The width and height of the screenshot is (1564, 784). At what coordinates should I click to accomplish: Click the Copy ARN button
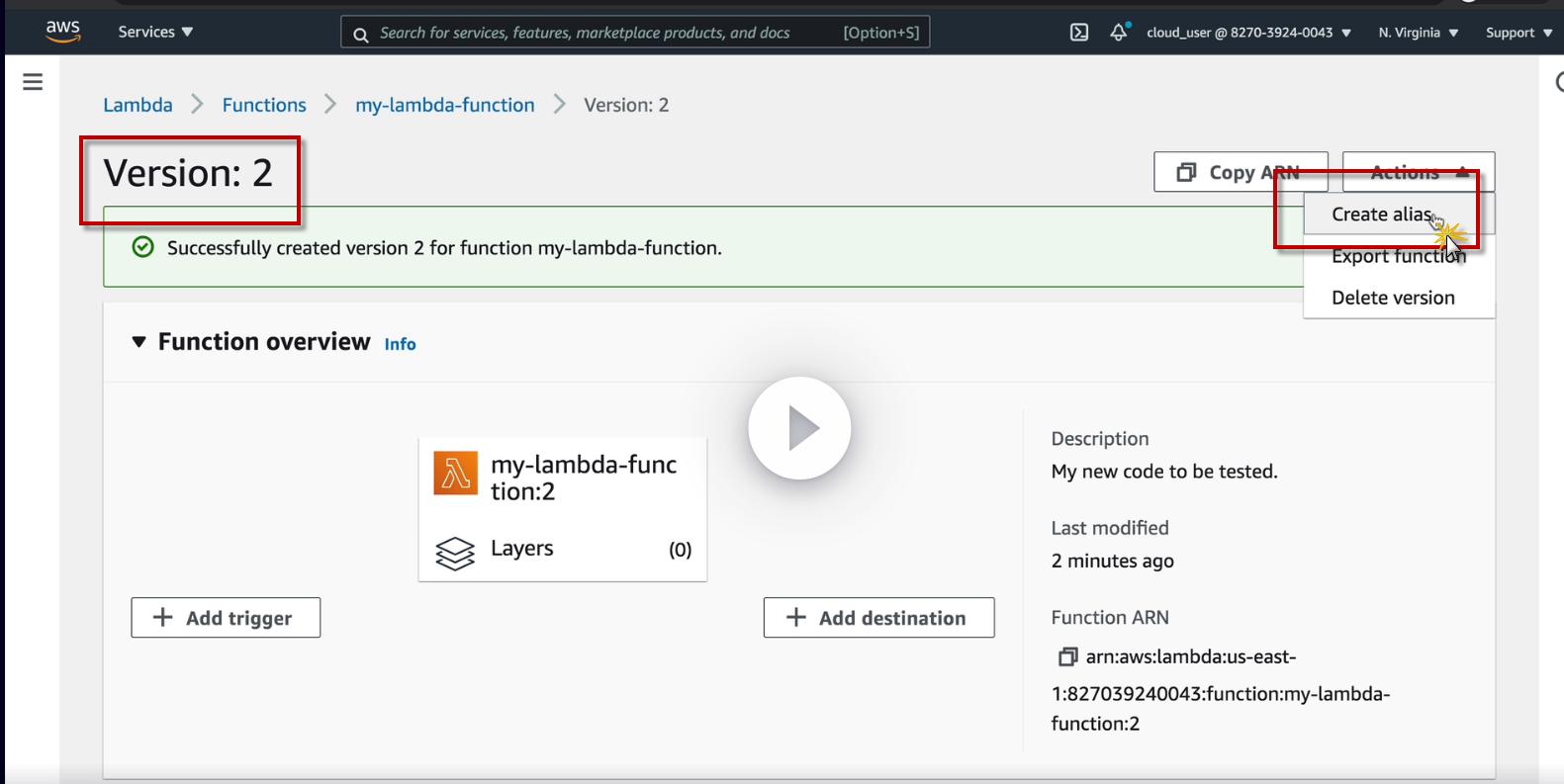(x=1240, y=172)
